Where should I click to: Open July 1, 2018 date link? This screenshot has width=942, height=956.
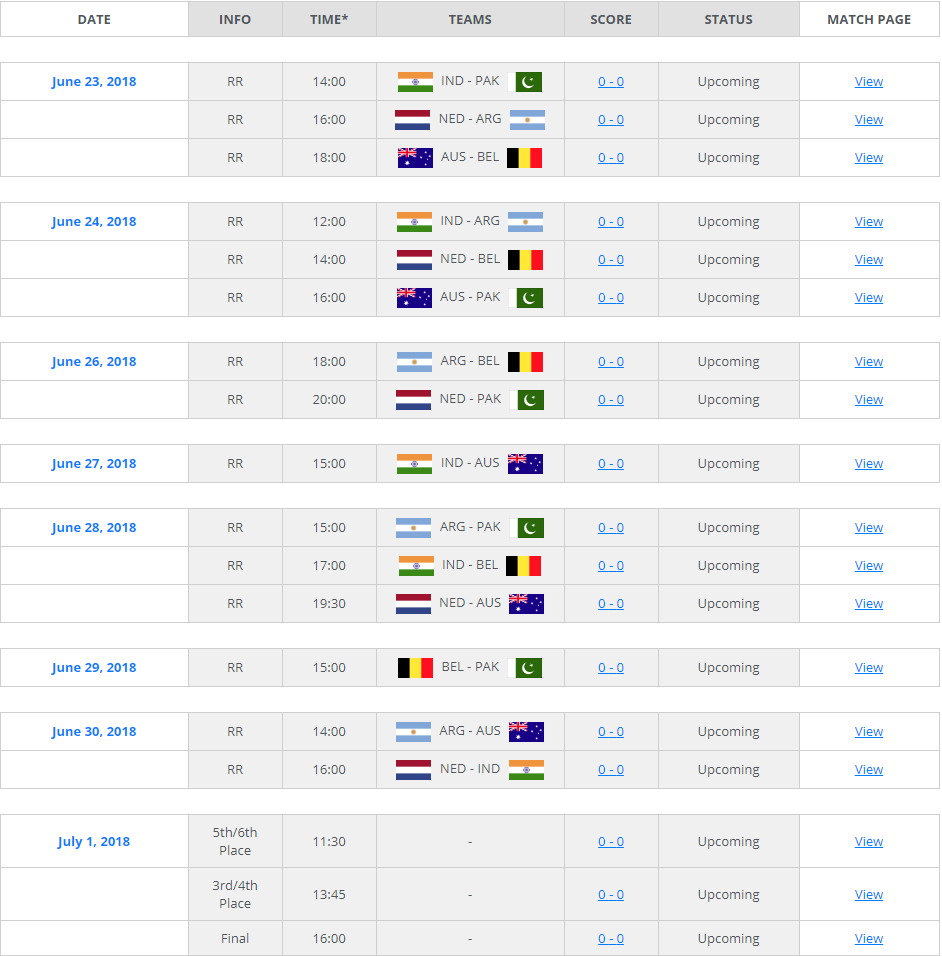click(x=94, y=842)
